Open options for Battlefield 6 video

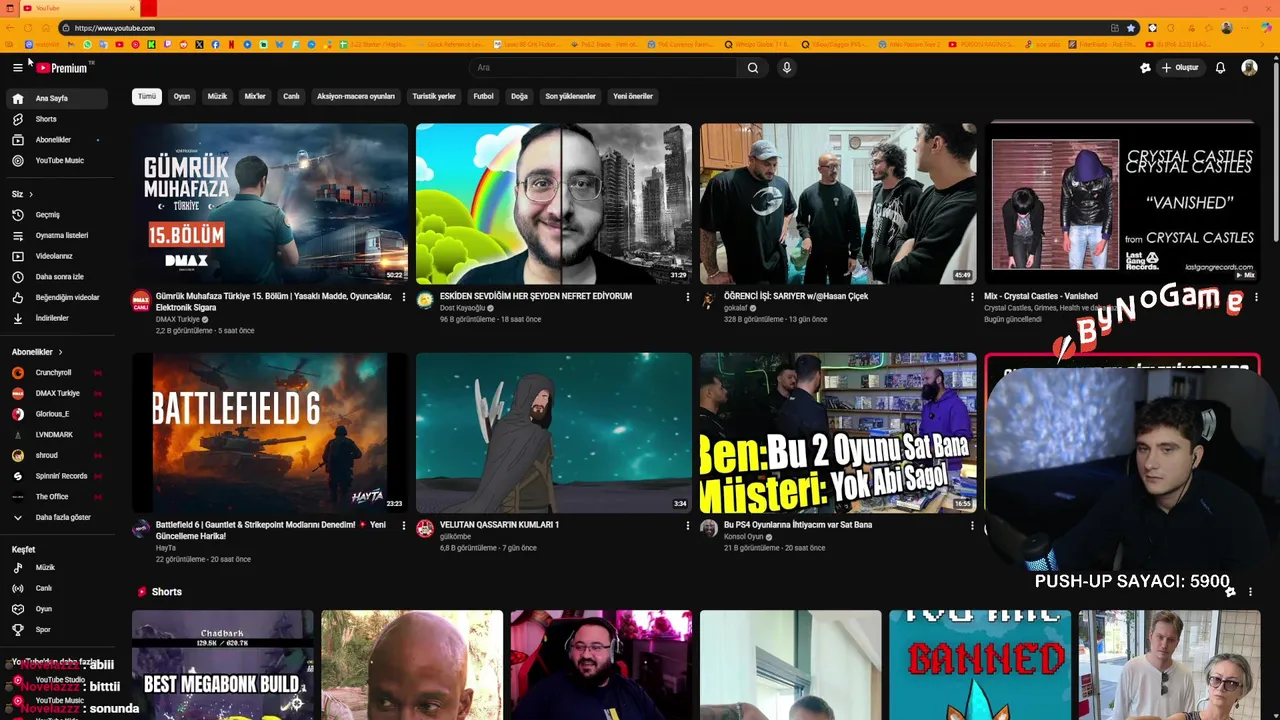click(404, 525)
